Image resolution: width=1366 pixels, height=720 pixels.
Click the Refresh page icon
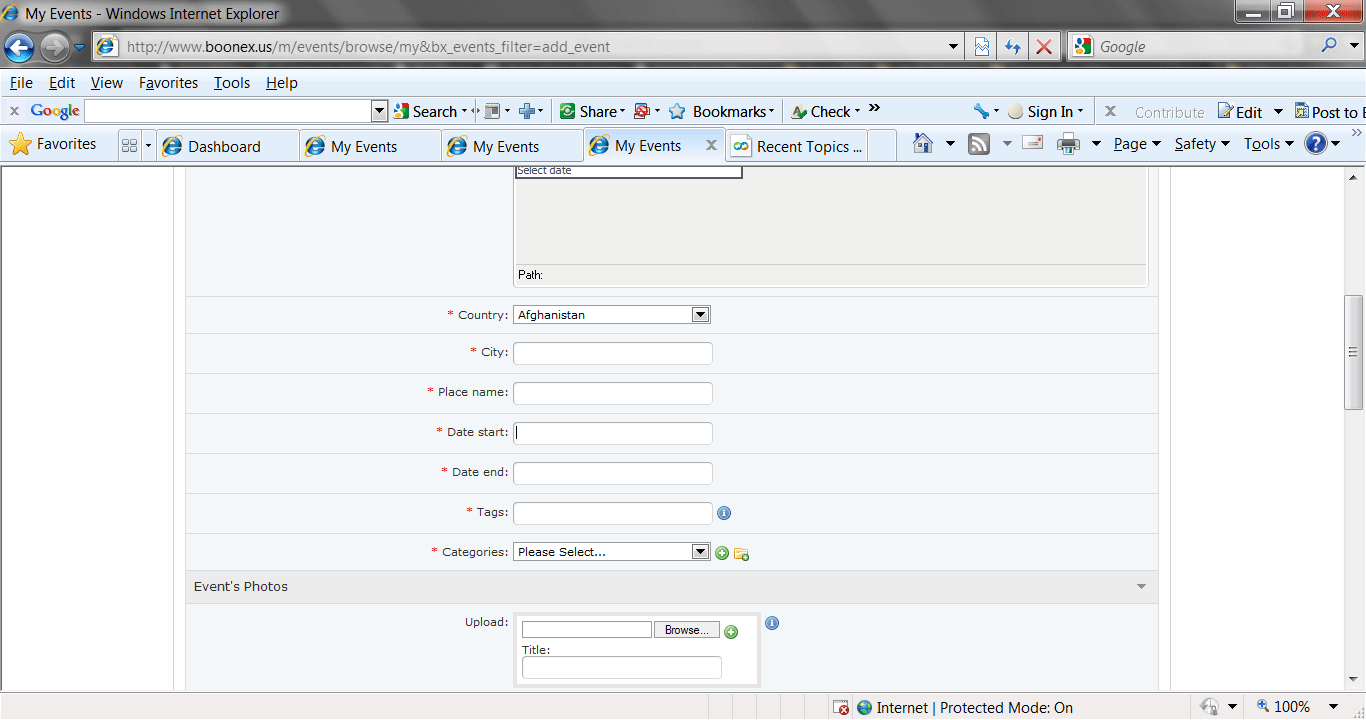[x=1012, y=47]
